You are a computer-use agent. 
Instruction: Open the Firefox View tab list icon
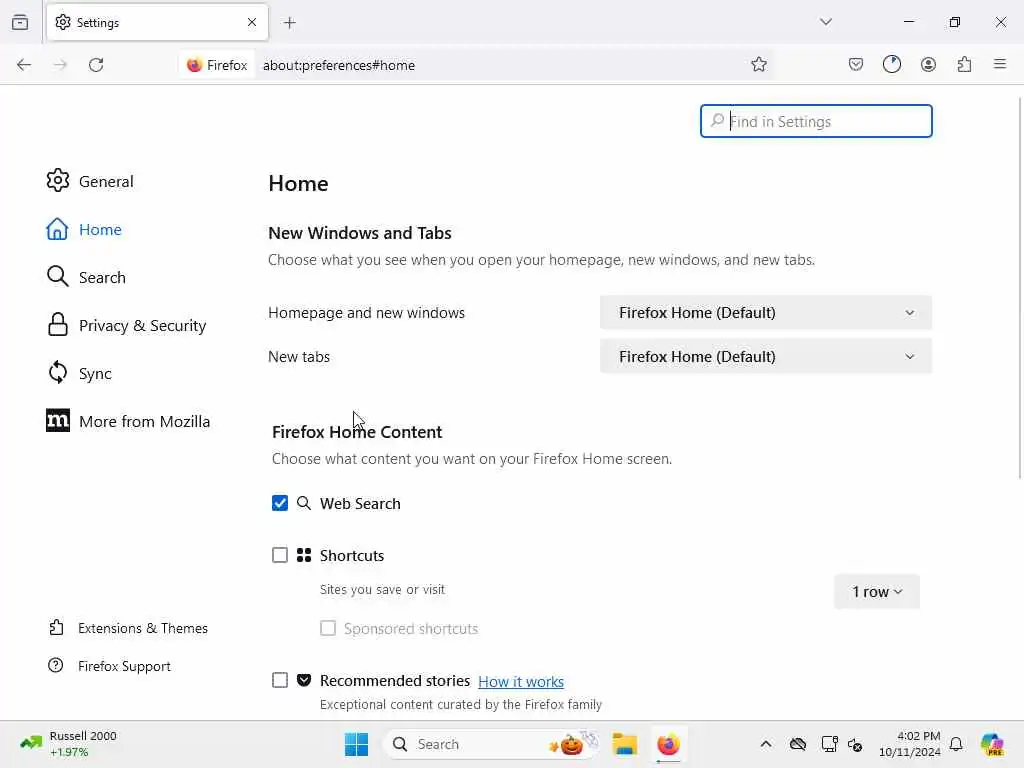coord(20,22)
